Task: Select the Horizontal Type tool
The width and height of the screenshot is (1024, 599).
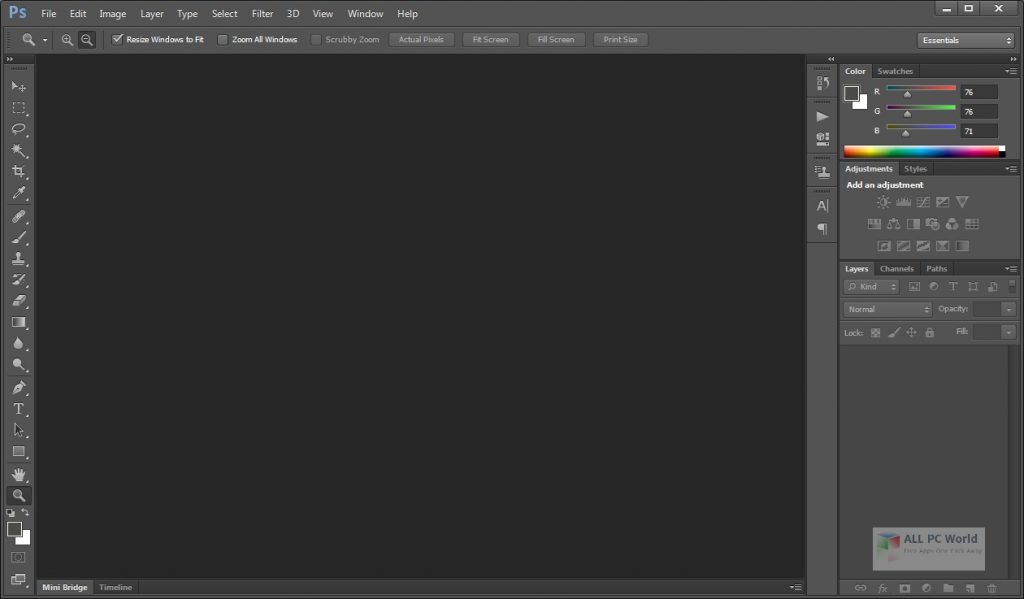Action: pos(18,409)
